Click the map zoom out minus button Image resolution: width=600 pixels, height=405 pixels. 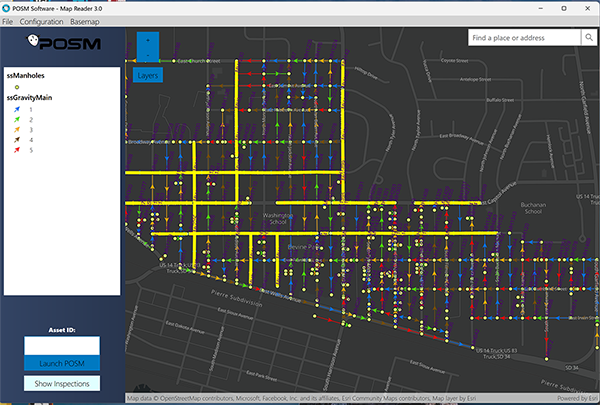[x=150, y=56]
